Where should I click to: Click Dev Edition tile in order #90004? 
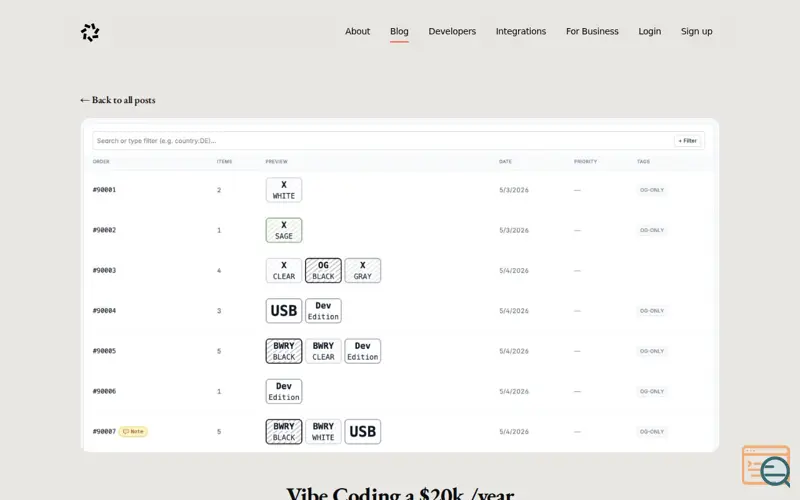323,311
